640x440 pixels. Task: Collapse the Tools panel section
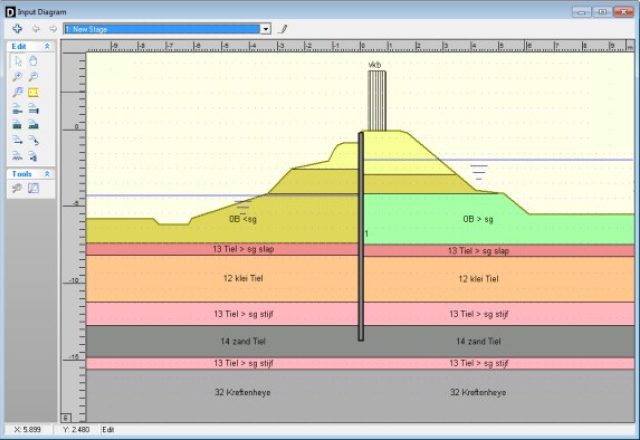(46, 174)
